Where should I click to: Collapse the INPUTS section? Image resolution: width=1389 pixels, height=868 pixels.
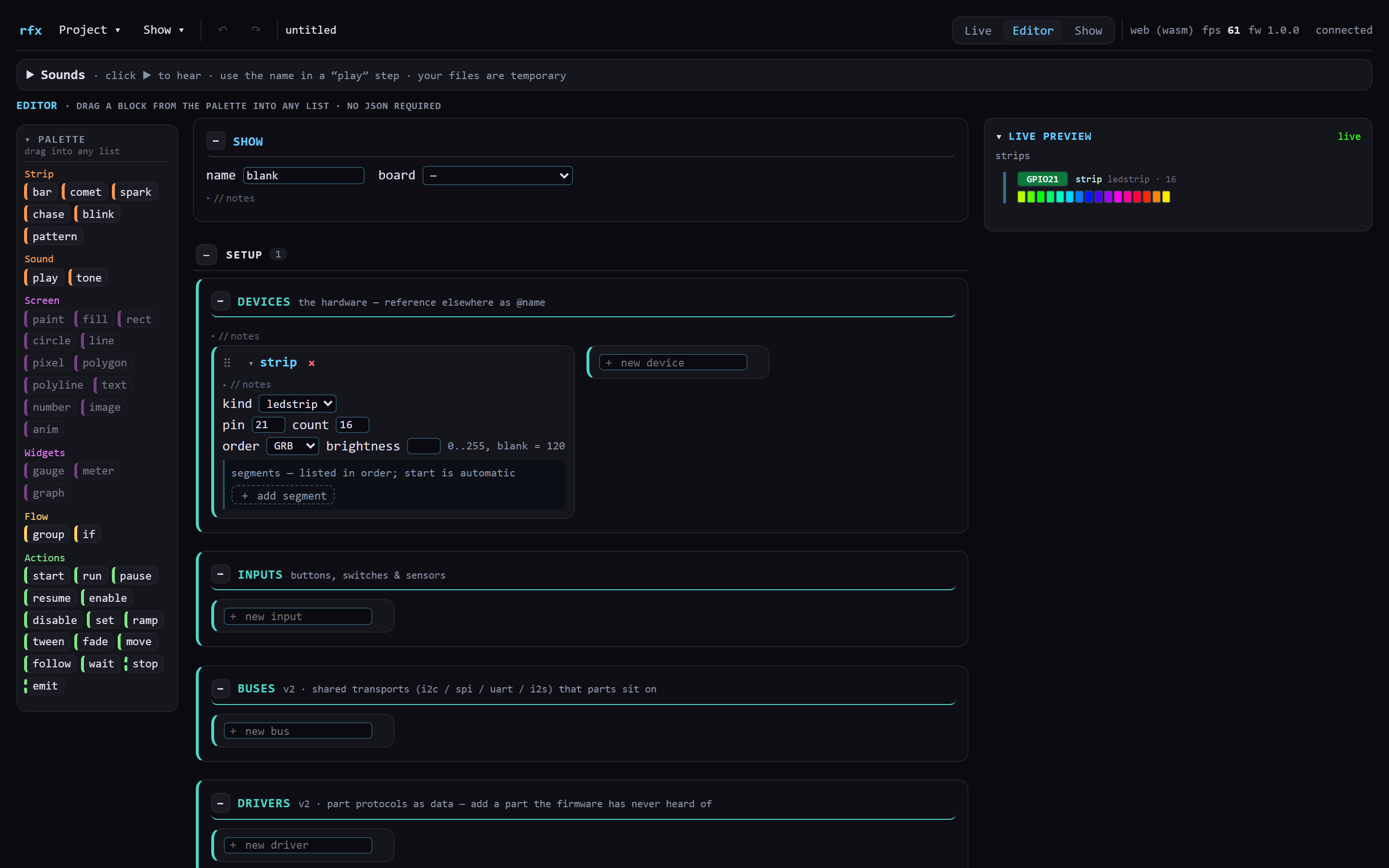220,574
